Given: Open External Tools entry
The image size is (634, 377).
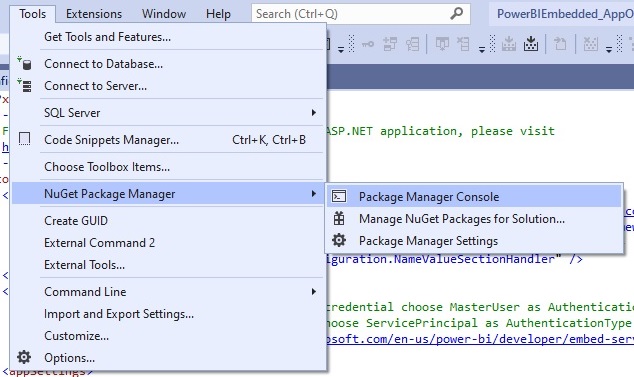Looking at the screenshot, I should 168,265.
